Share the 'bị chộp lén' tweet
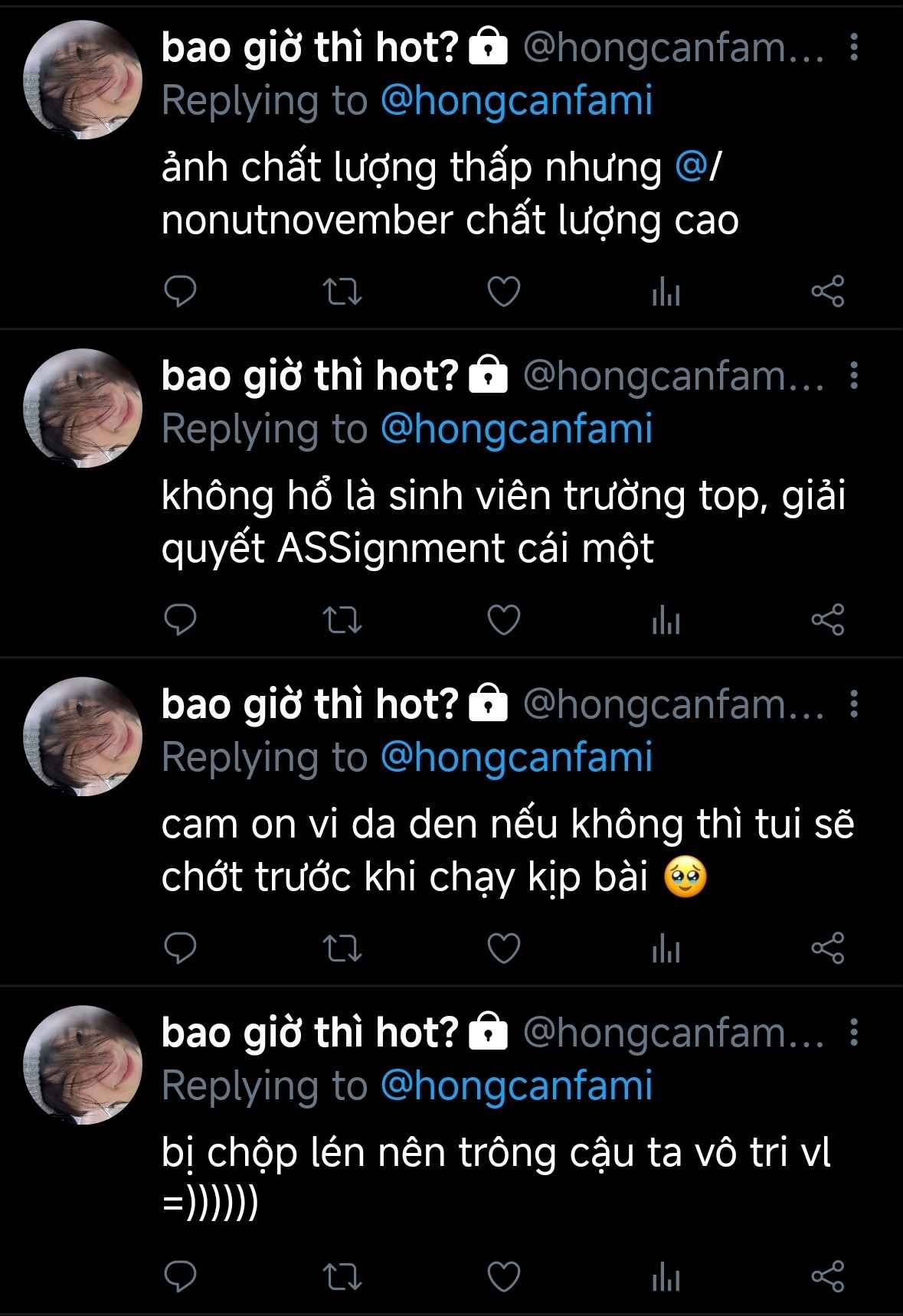The width and height of the screenshot is (903, 1316). [827, 1276]
